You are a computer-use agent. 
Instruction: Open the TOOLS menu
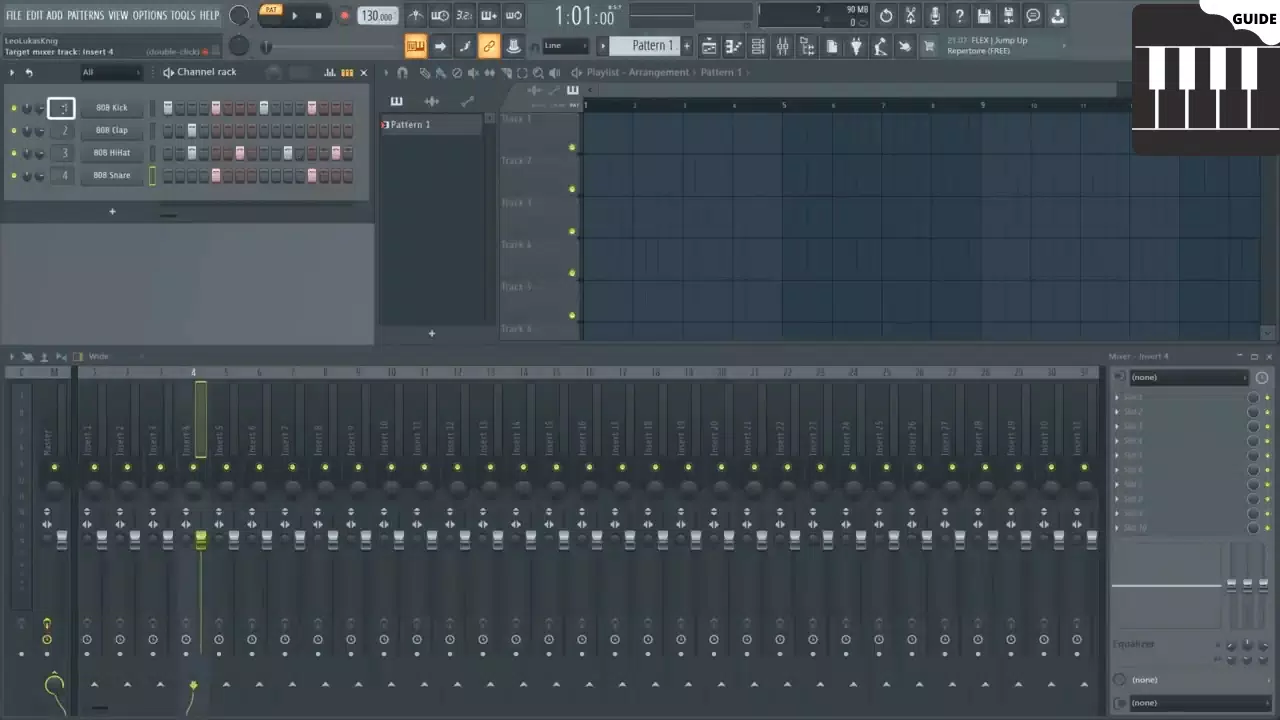pos(183,16)
